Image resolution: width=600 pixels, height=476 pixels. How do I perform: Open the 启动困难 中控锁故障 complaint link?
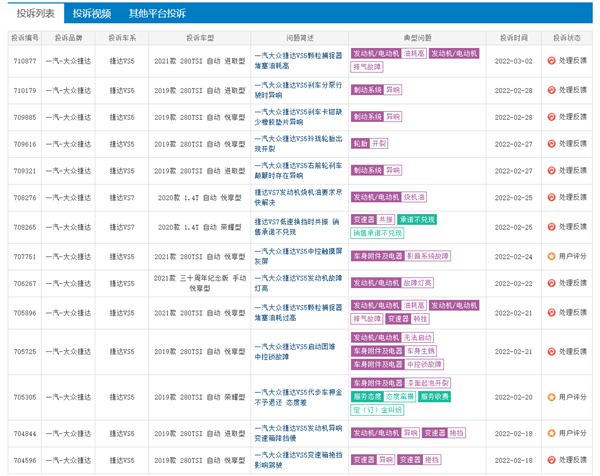tap(295, 351)
